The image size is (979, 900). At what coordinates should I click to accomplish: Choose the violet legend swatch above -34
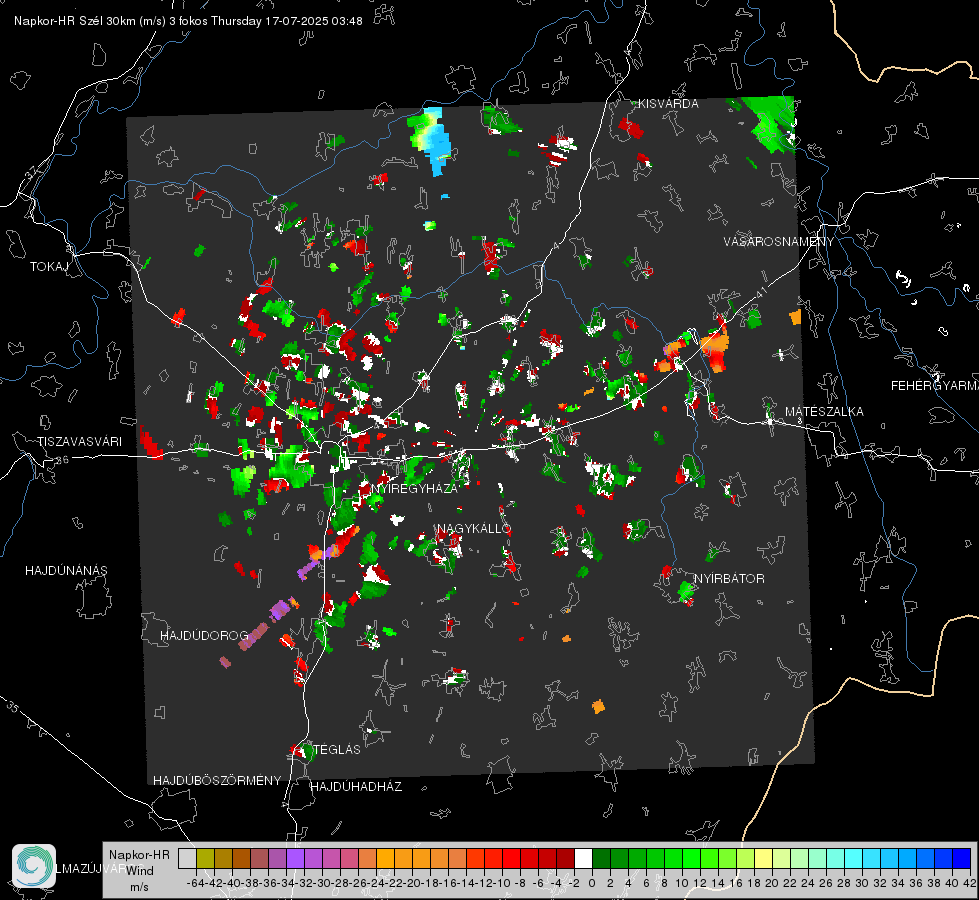click(x=295, y=858)
